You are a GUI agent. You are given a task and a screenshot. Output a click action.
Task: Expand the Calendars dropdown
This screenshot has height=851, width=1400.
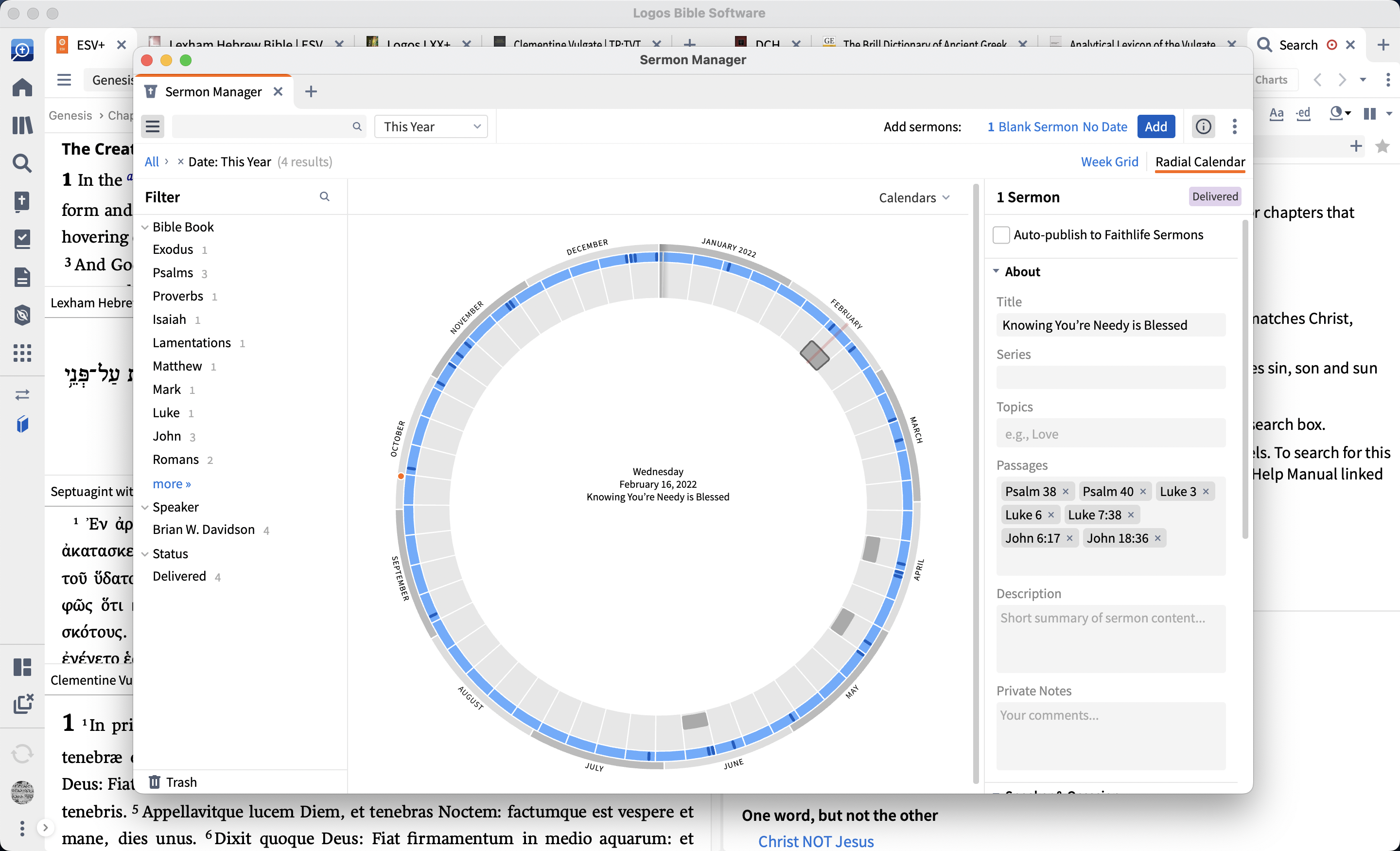click(913, 197)
